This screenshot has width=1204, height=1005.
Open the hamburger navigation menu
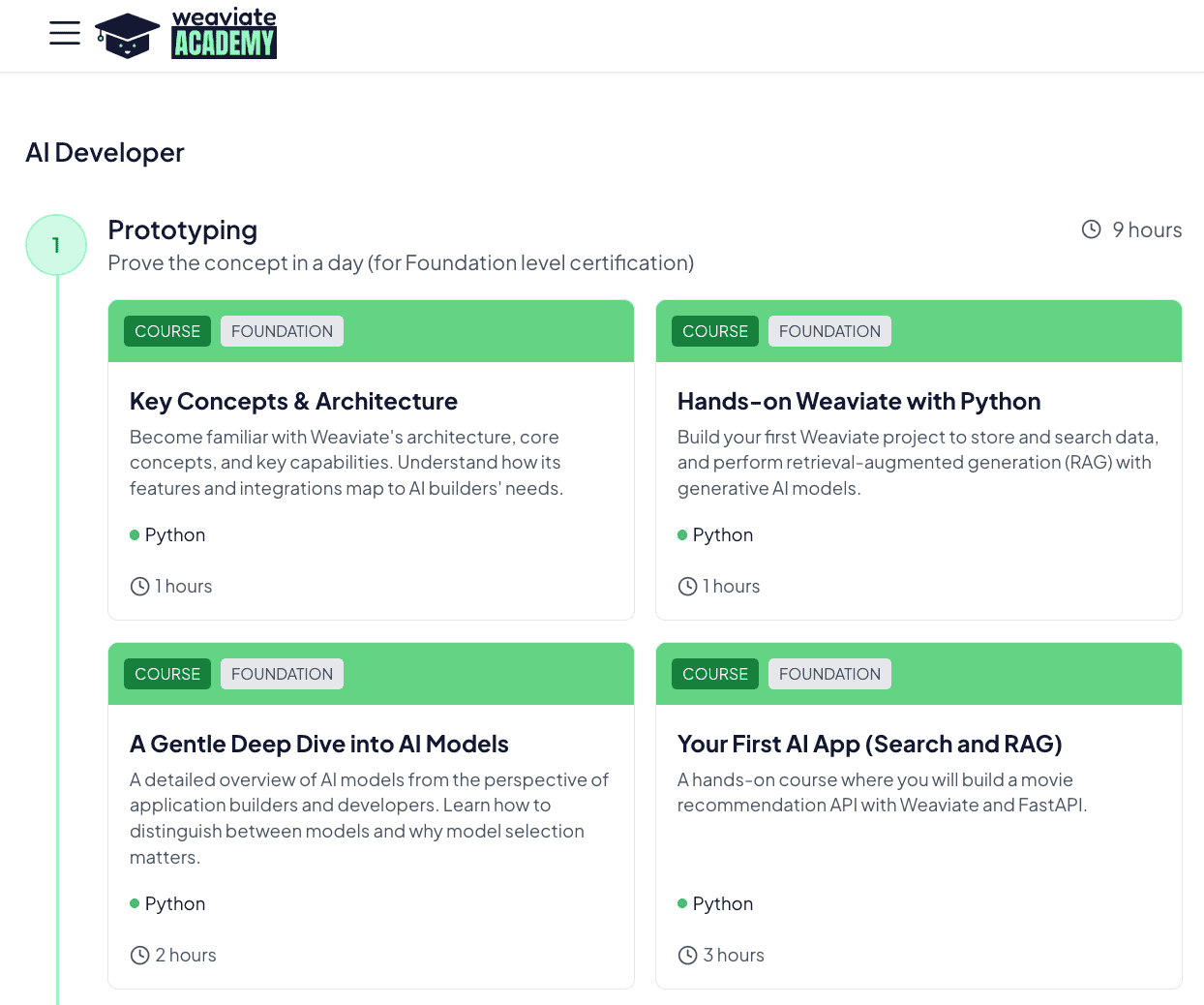[x=65, y=33]
